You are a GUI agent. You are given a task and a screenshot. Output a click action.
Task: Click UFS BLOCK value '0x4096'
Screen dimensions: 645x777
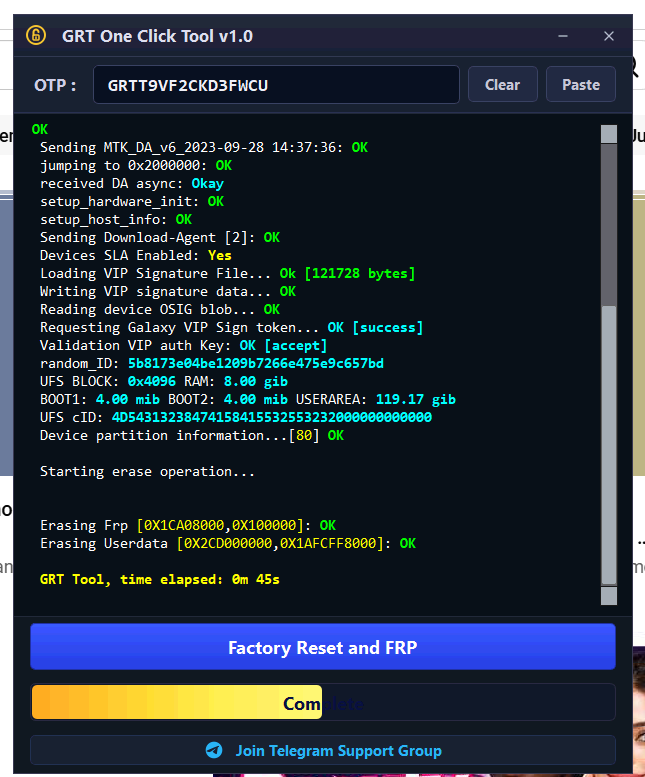[152, 381]
